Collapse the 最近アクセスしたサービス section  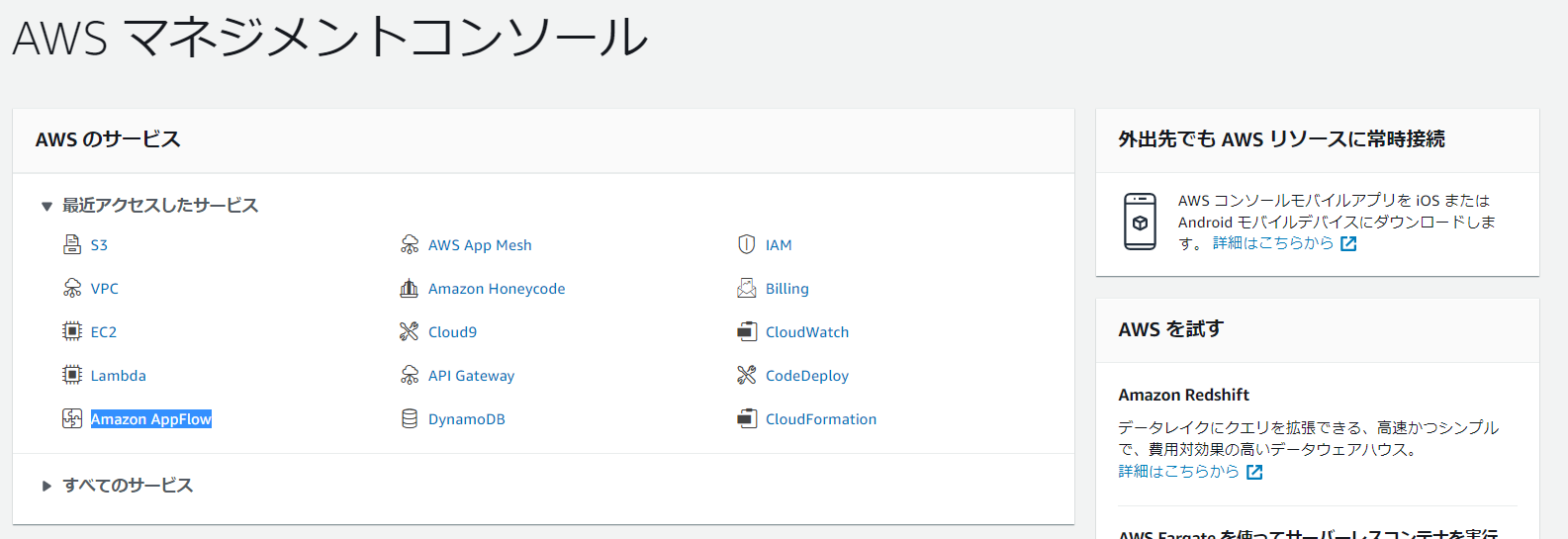(x=46, y=206)
